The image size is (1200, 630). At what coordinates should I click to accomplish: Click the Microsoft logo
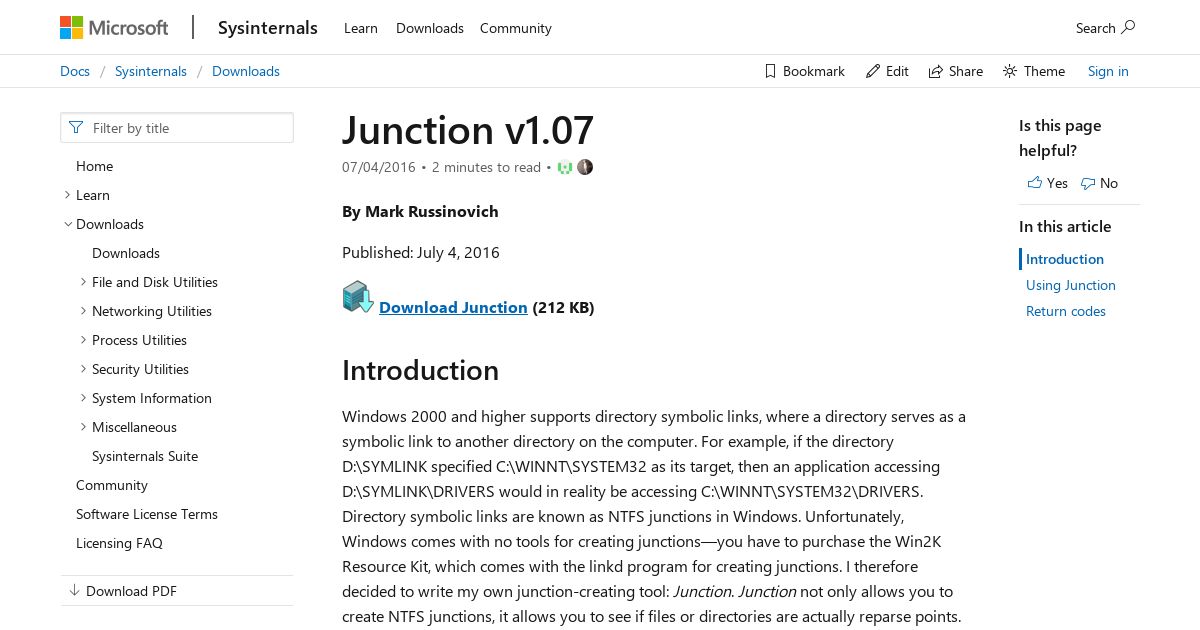pos(114,28)
